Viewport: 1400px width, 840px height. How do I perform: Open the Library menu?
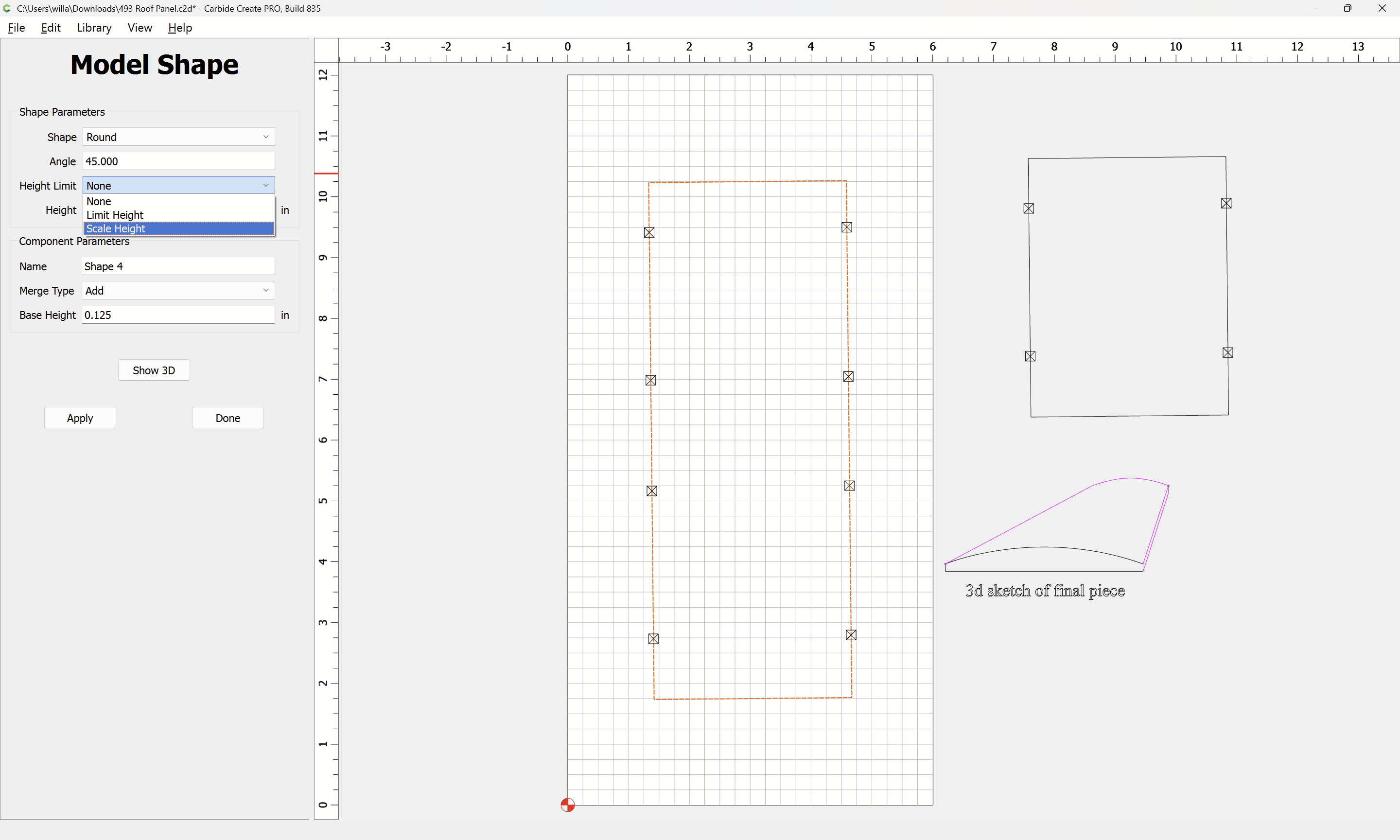coord(94,28)
